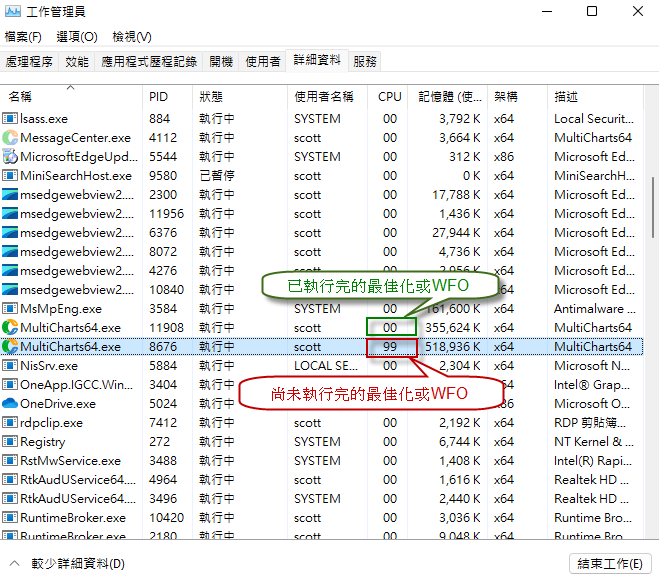This screenshot has width=659, height=586.
Task: Sort by the 描述 column header
Action: click(595, 97)
